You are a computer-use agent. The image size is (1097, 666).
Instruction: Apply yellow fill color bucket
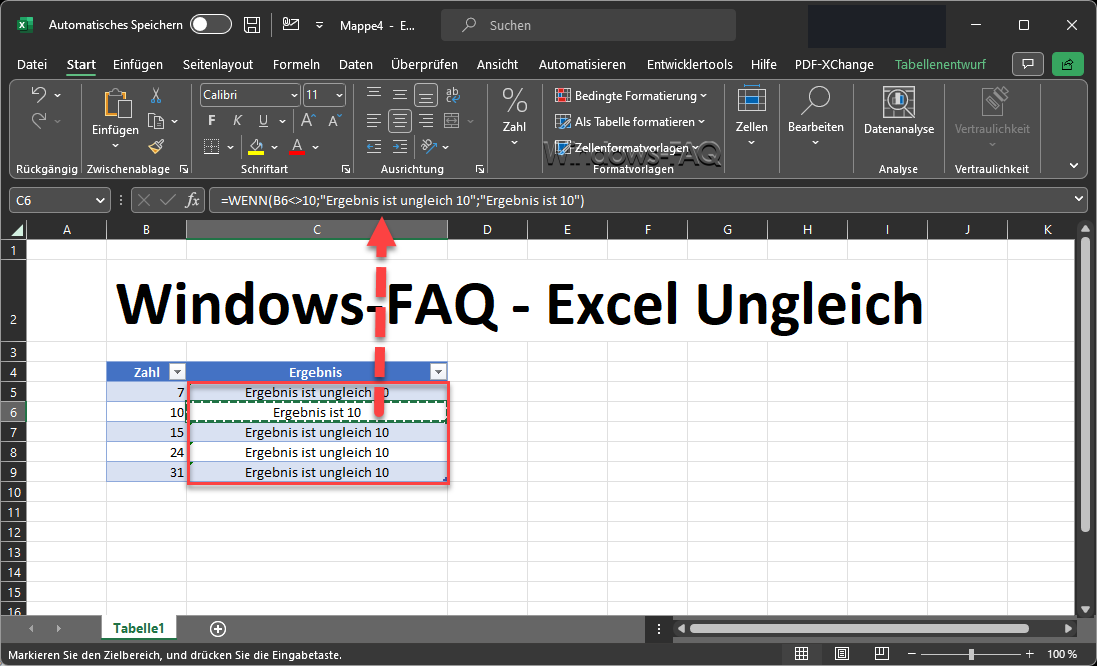point(255,147)
